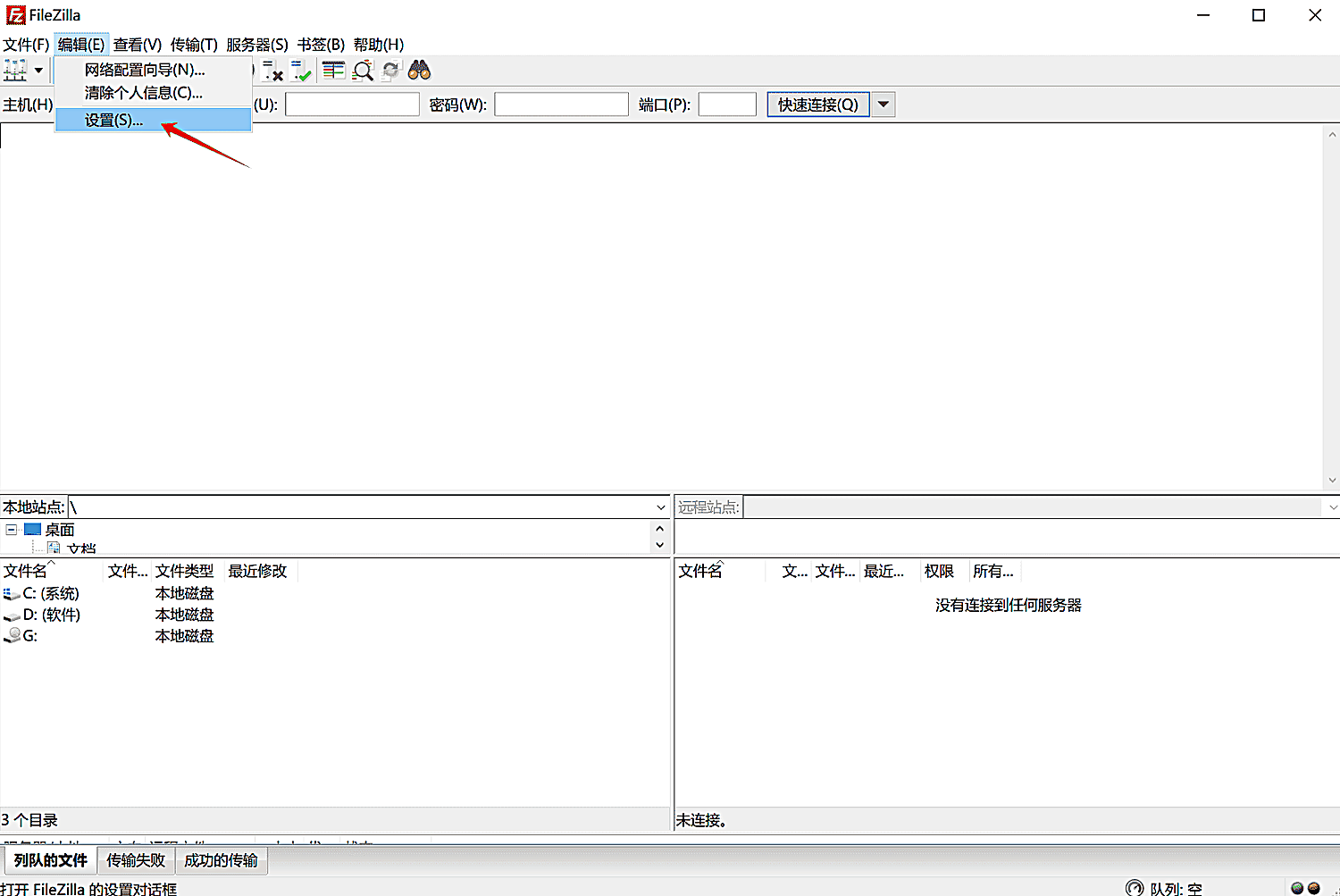
Task: Click the password 密码(W) input field
Action: pyautogui.click(x=562, y=105)
